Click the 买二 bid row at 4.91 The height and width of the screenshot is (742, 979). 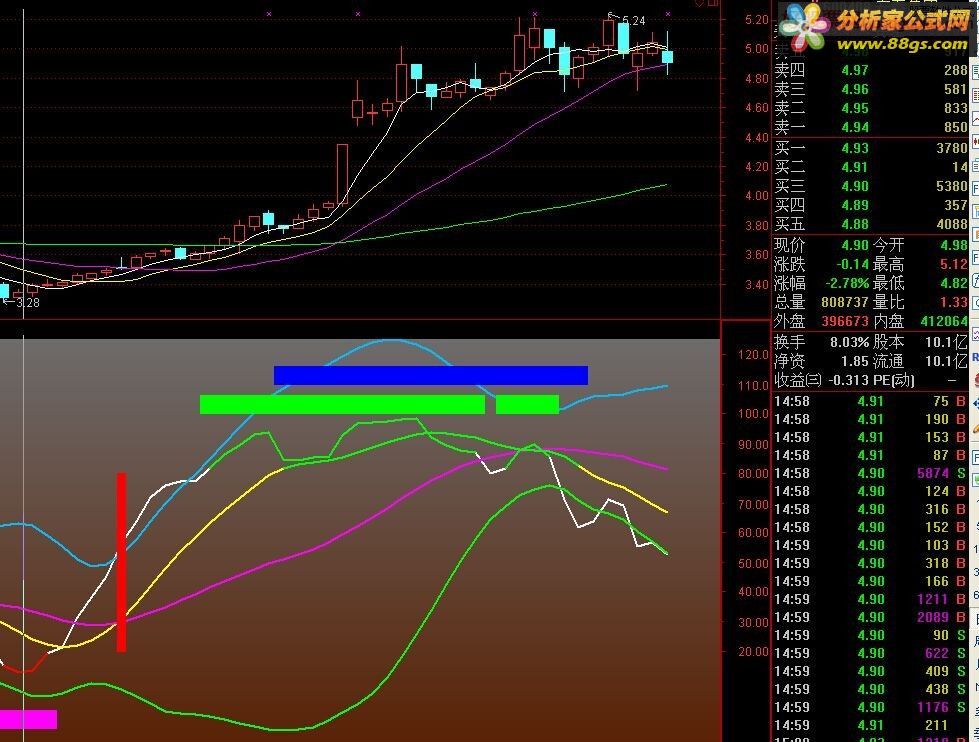[x=870, y=167]
